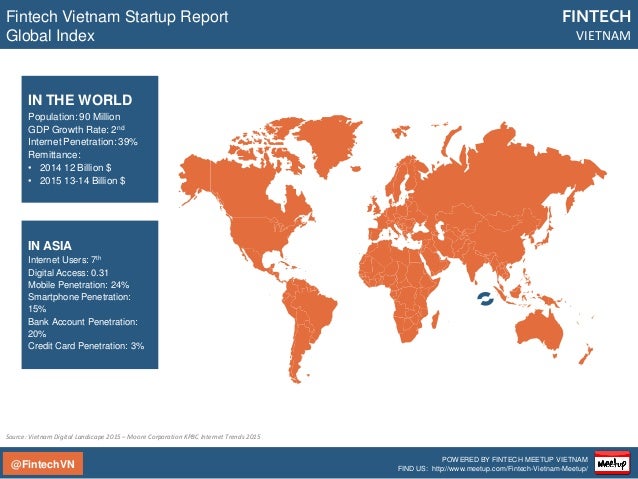Click POWERED BY FINTECH MEETUP VIETNAM text
This screenshot has width=638, height=479.
point(515,459)
